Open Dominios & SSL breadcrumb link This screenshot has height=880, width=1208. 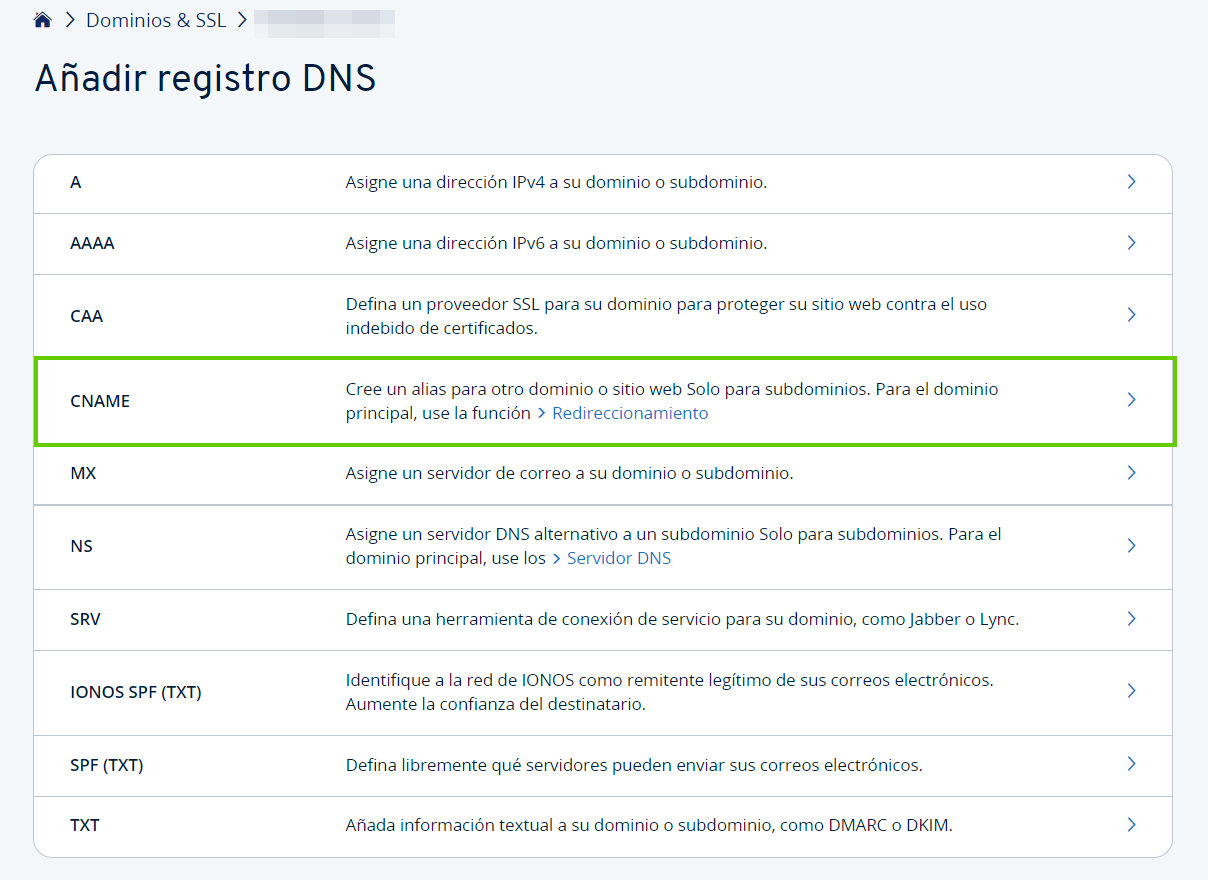[156, 20]
